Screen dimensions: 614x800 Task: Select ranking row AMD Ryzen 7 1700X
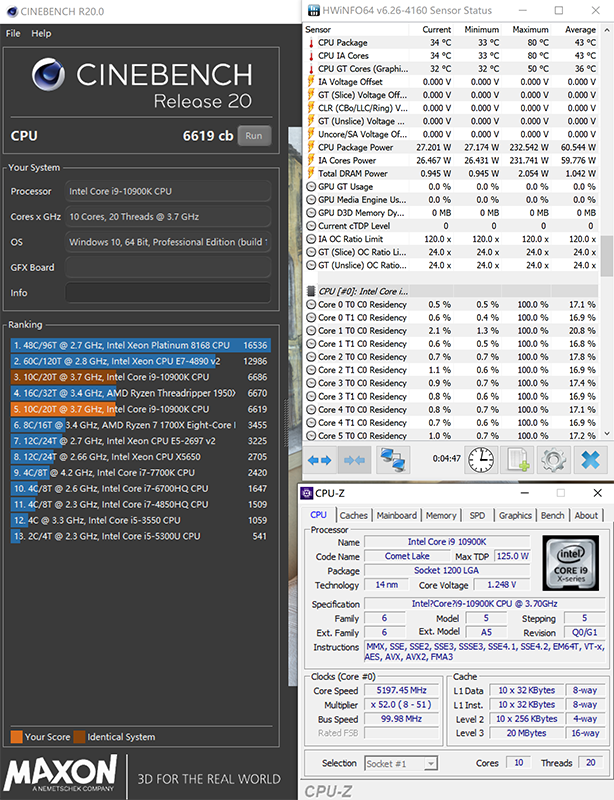pyautogui.click(x=140, y=425)
